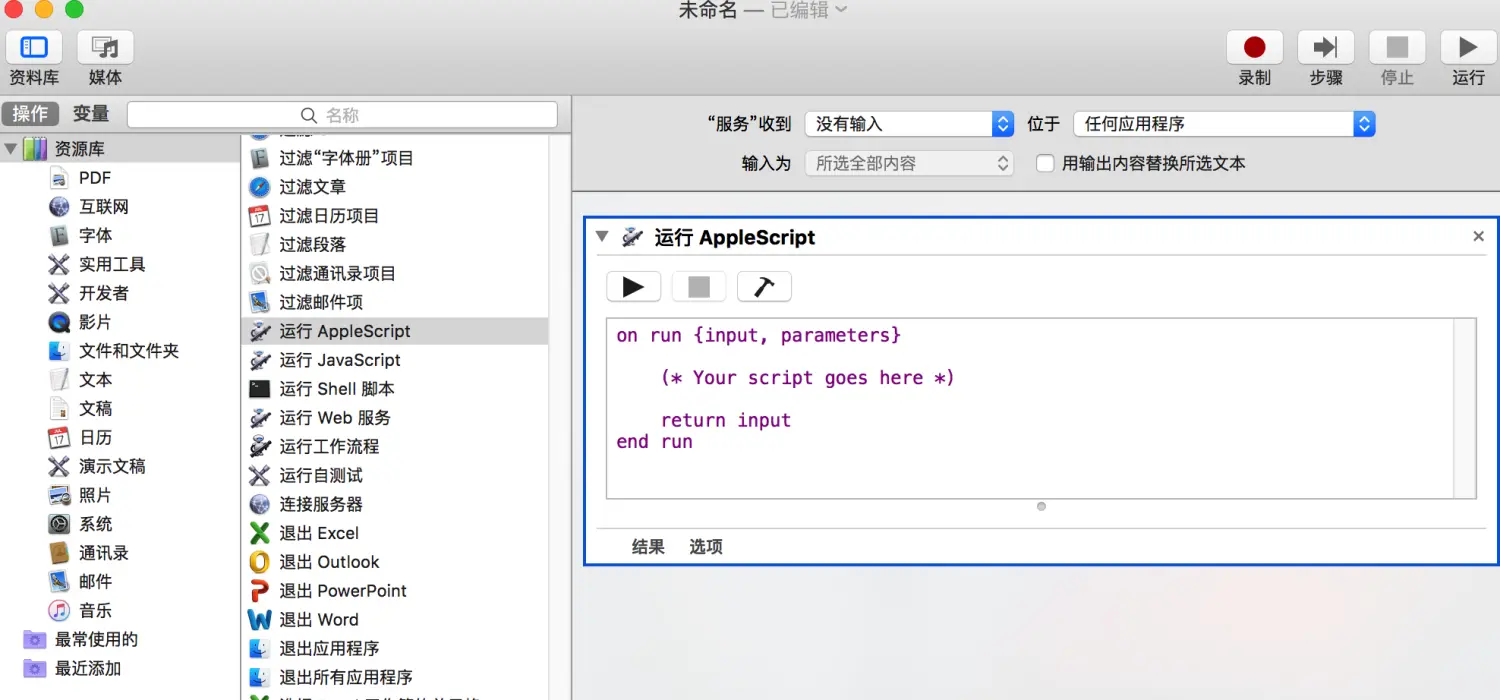Choose the 退出 Excel action icon
The width and height of the screenshot is (1500, 700).
[260, 534]
